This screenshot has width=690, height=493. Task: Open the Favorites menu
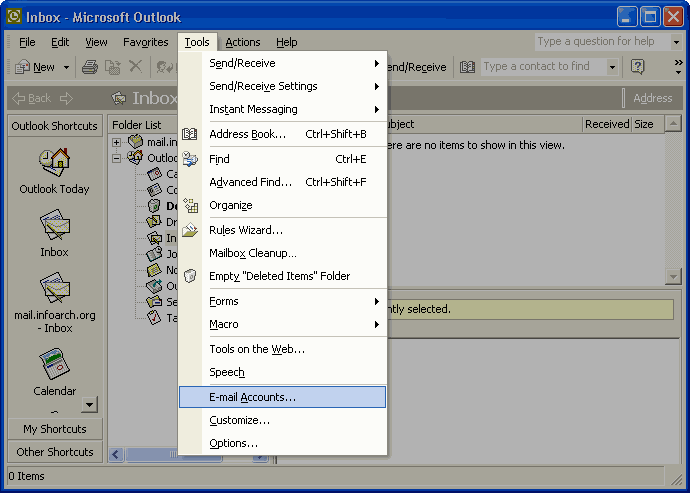146,42
